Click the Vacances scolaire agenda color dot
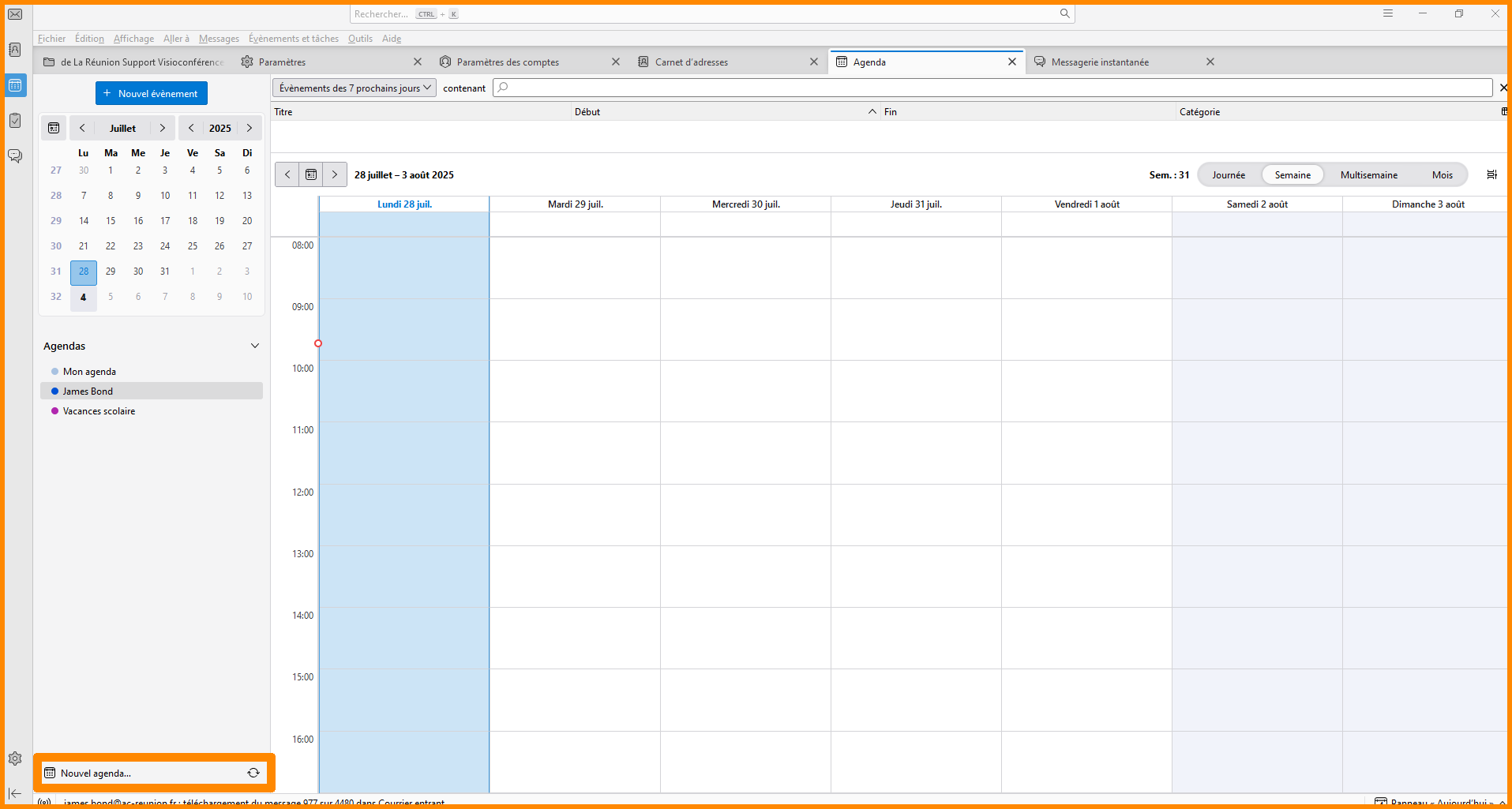 point(54,411)
